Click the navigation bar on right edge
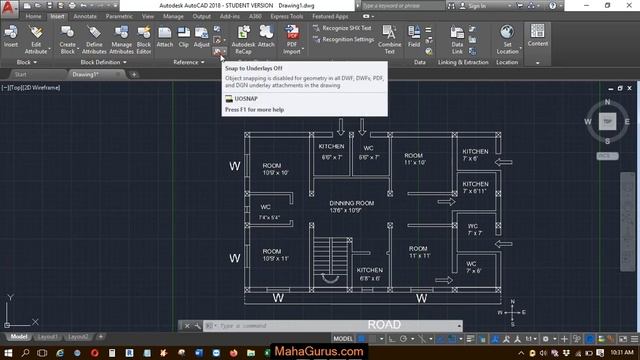640x360 pixels. (x=628, y=221)
